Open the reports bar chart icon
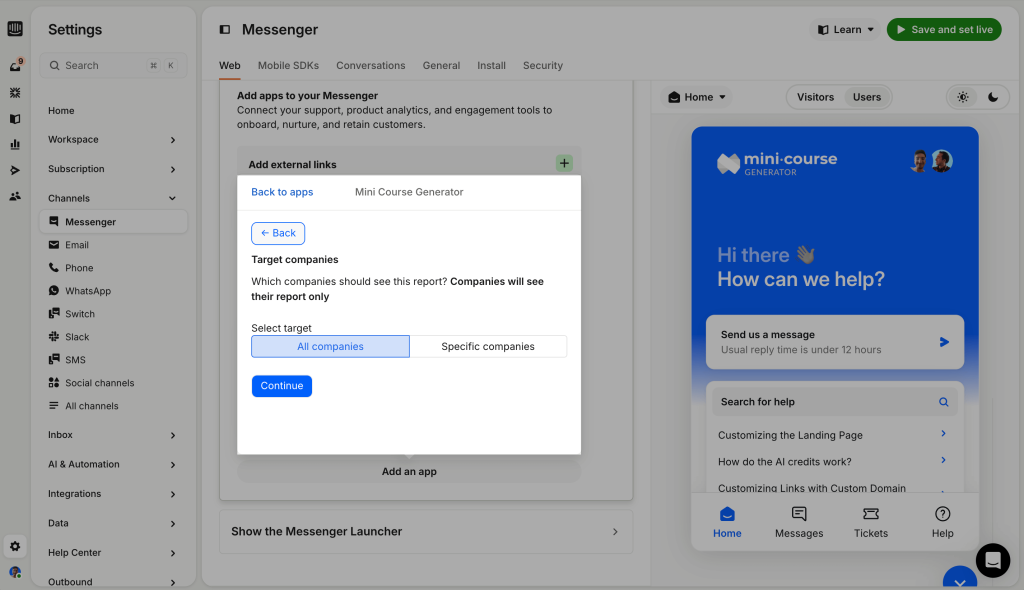Image resolution: width=1024 pixels, height=590 pixels. pos(15,144)
